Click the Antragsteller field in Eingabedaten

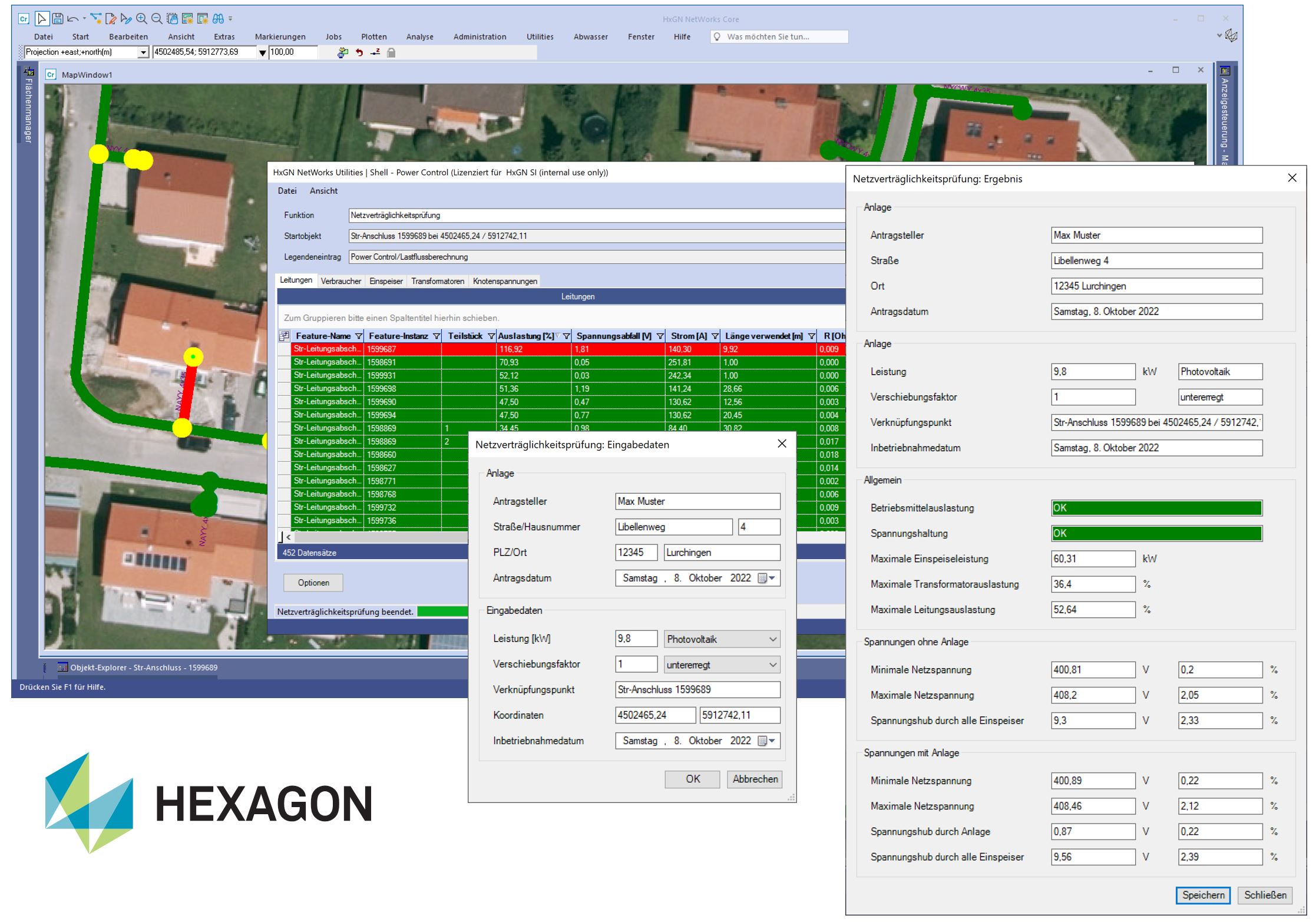697,501
